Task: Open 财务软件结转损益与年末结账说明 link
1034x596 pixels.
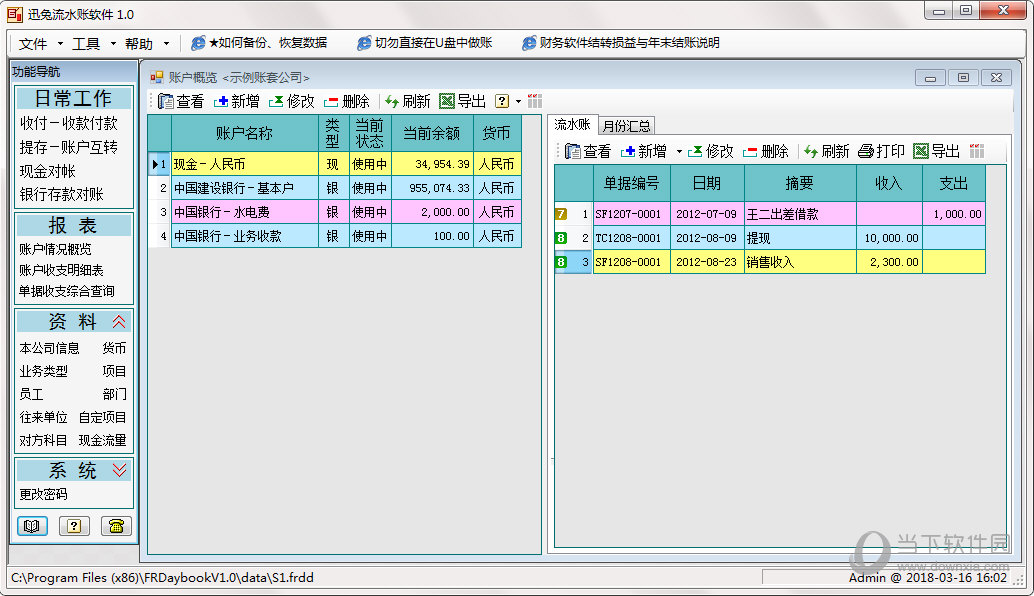Action: coord(621,43)
